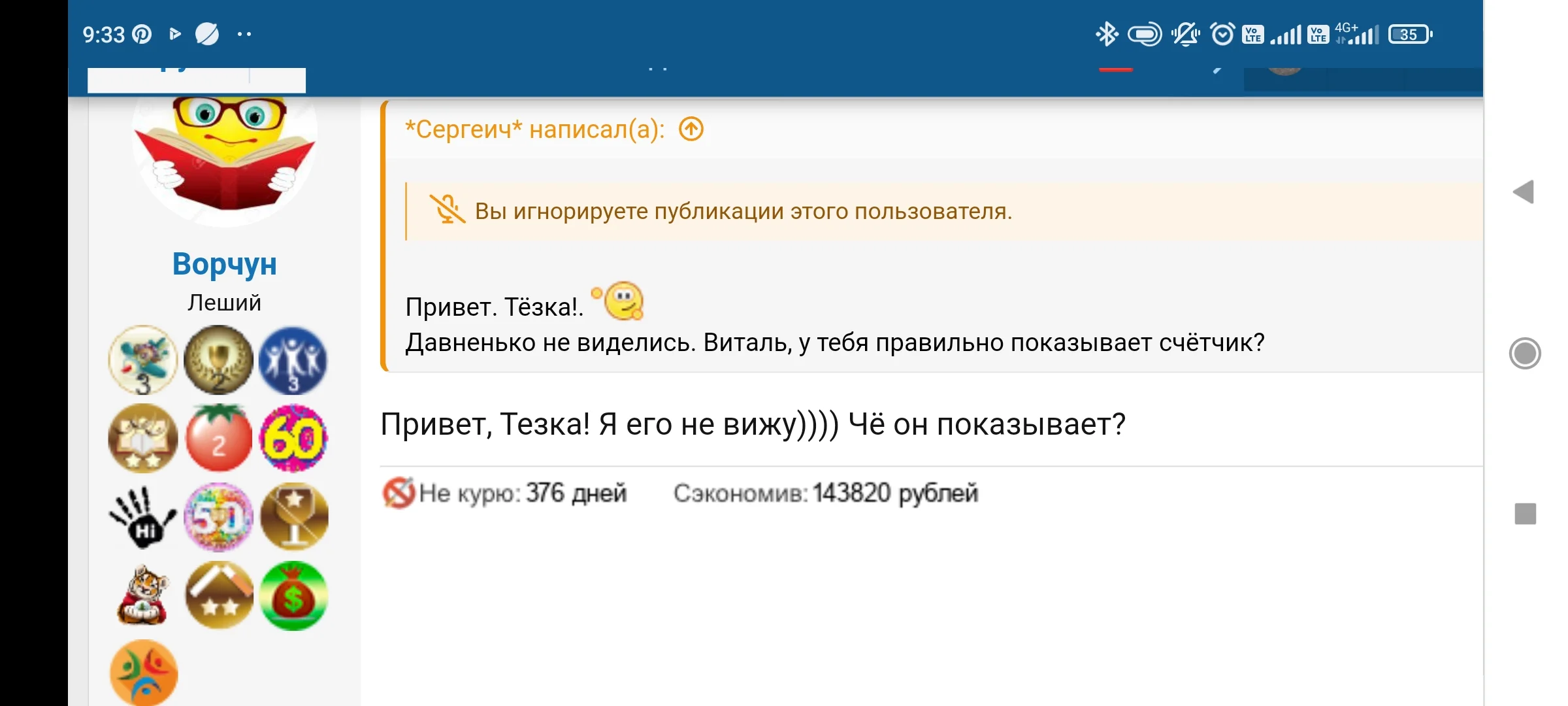Open the Ворчун user profile link
This screenshot has height=706, width=1568.
click(x=224, y=264)
